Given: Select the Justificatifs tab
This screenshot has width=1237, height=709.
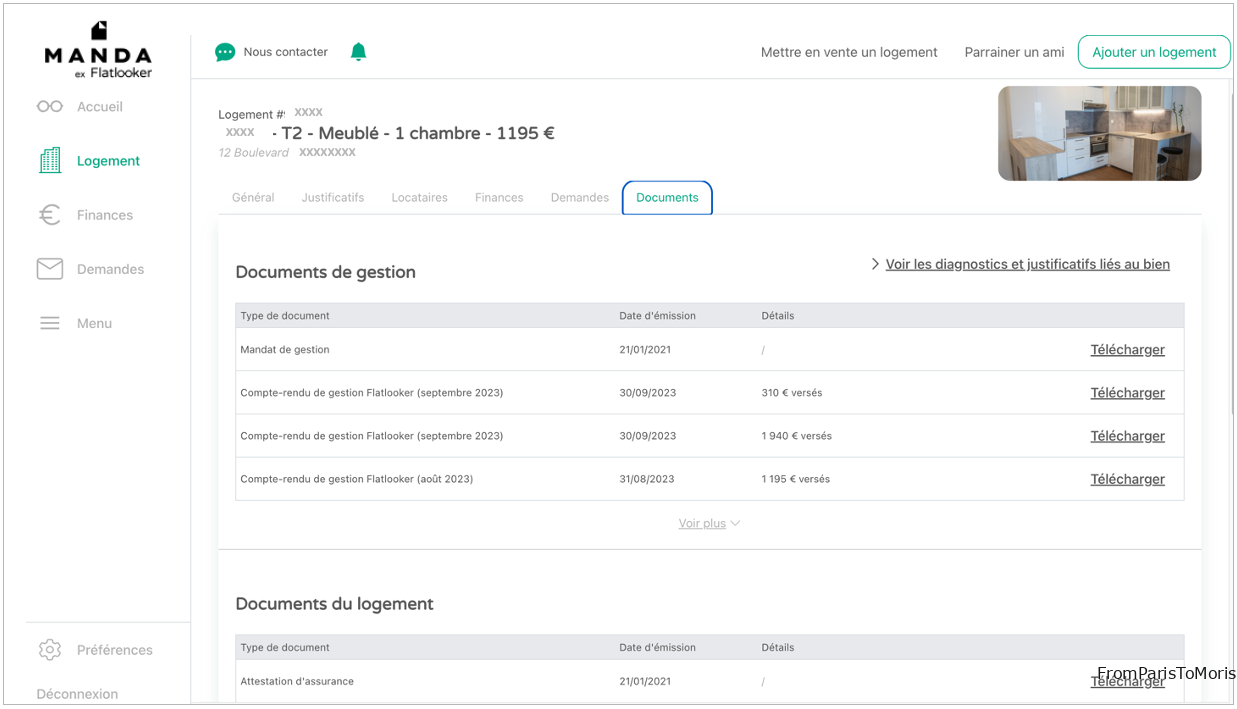Looking at the screenshot, I should tap(333, 197).
